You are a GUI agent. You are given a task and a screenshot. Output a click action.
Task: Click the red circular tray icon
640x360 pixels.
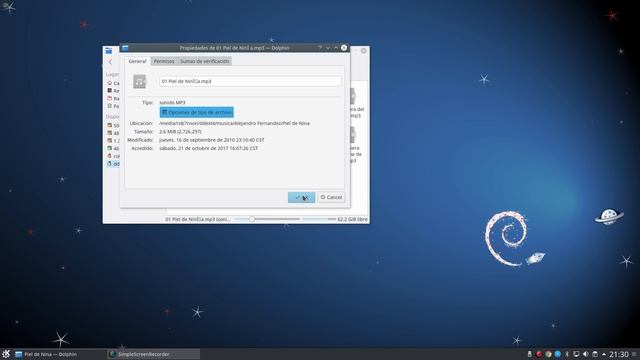(x=539, y=354)
